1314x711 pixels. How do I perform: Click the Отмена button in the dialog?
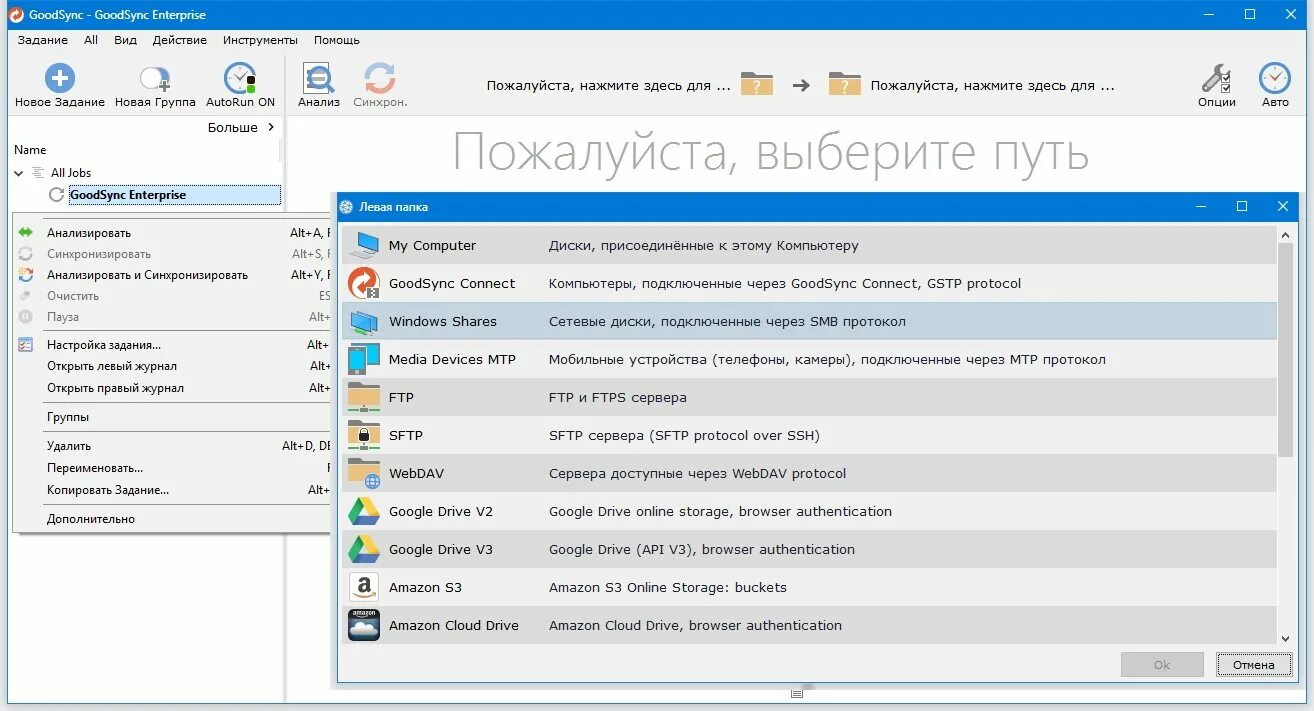point(1253,664)
